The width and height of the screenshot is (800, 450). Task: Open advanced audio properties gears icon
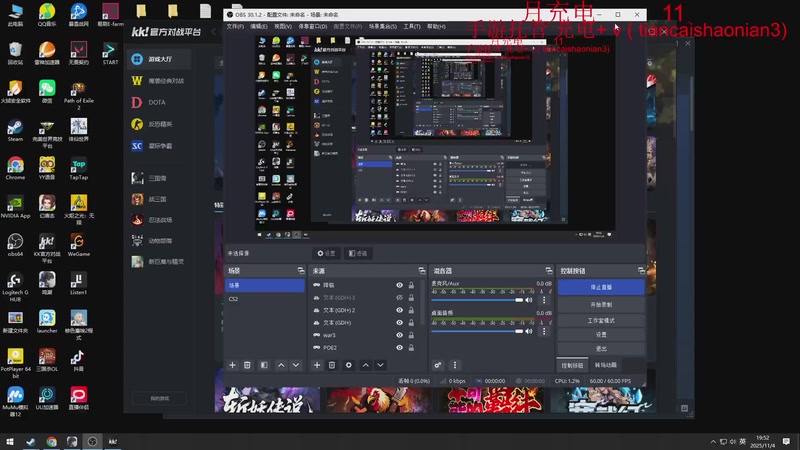coord(438,365)
